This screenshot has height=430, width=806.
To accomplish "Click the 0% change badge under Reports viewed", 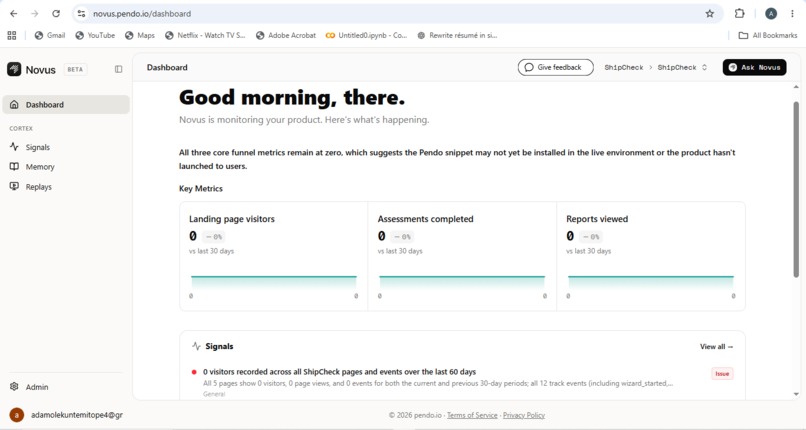I will point(591,237).
